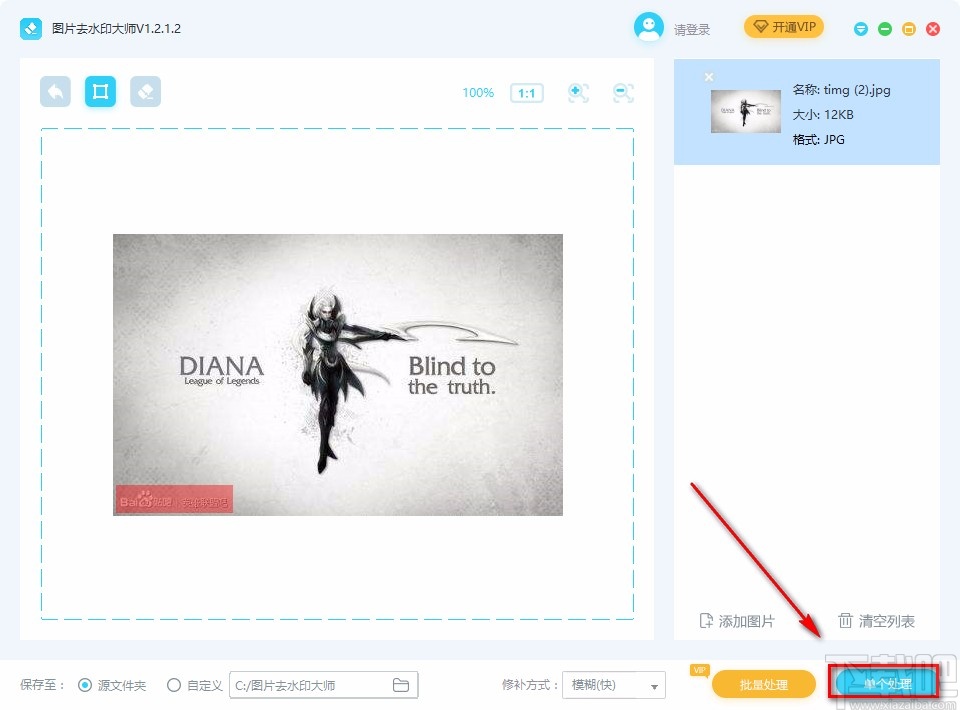Select the timg (2).jpg thumbnail
The width and height of the screenshot is (960, 710).
click(x=746, y=111)
